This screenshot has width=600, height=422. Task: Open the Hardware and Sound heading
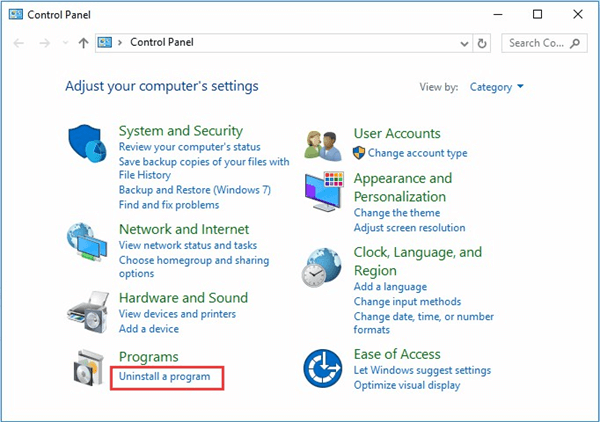pos(183,297)
